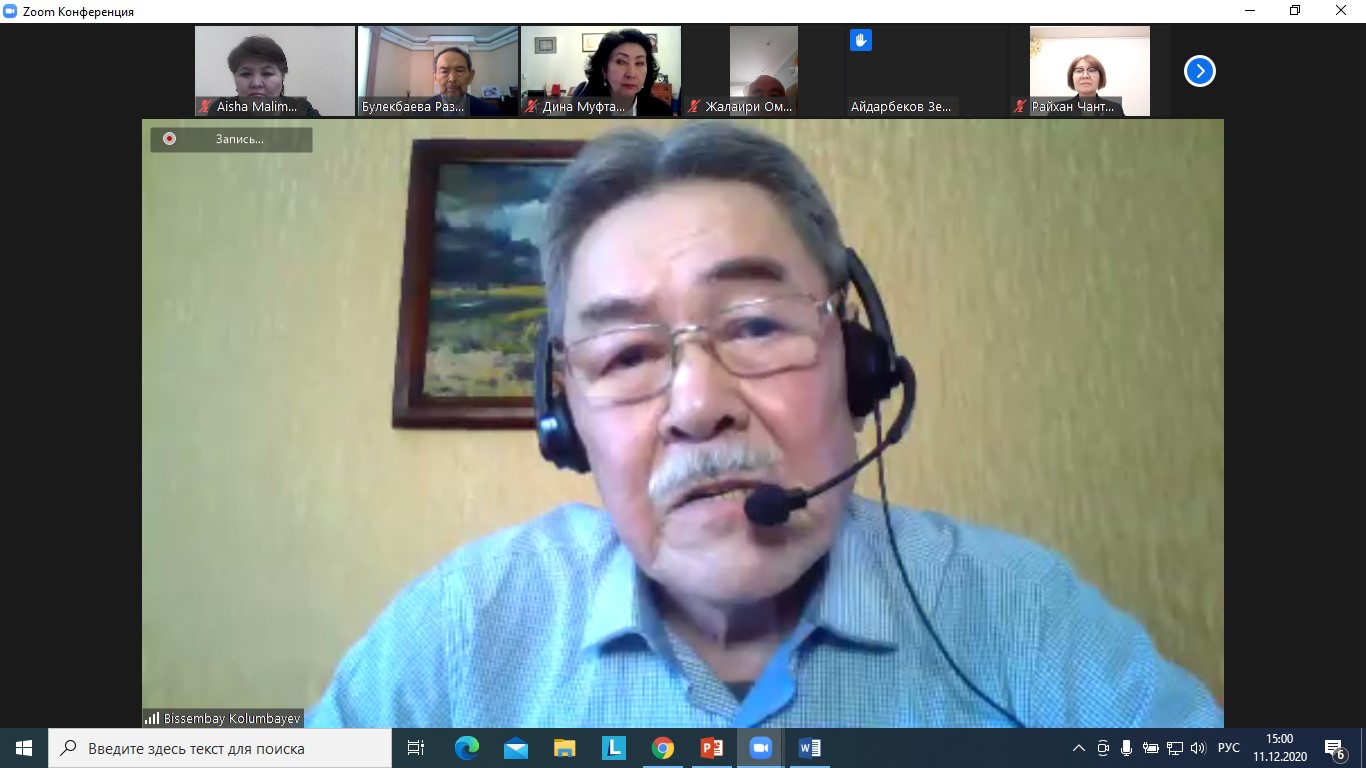The width and height of the screenshot is (1366, 768).
Task: Click muted mic icon on Aisha Malim tile
Action: pyautogui.click(x=205, y=106)
